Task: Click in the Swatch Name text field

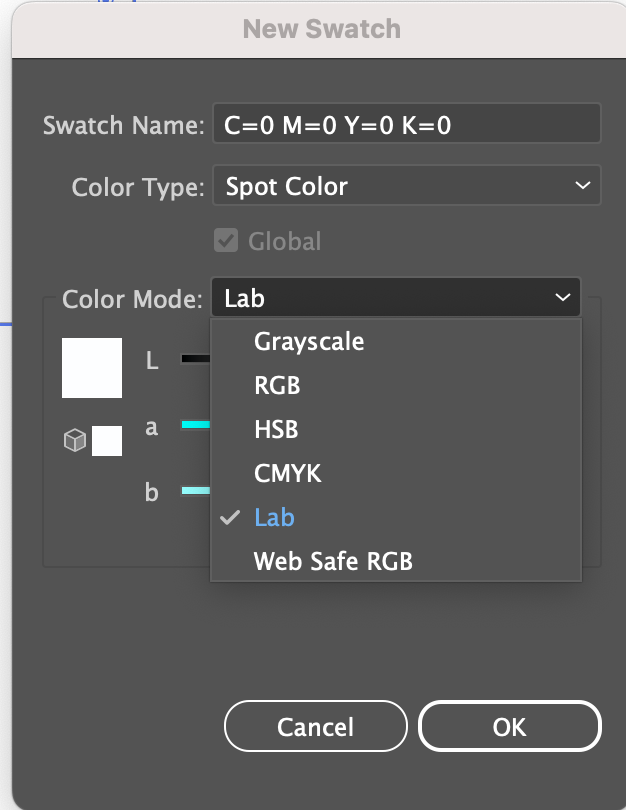Action: point(407,124)
